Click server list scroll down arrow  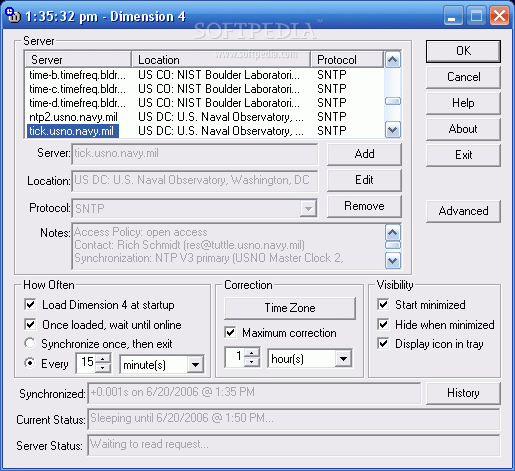click(393, 130)
